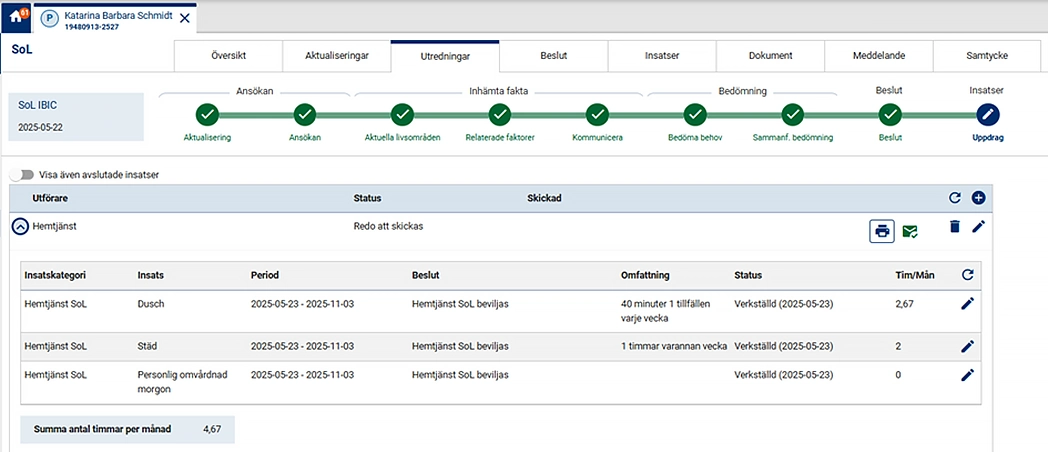The width and height of the screenshot is (1048, 452).
Task: Open the home start page icon
Action: (x=15, y=17)
